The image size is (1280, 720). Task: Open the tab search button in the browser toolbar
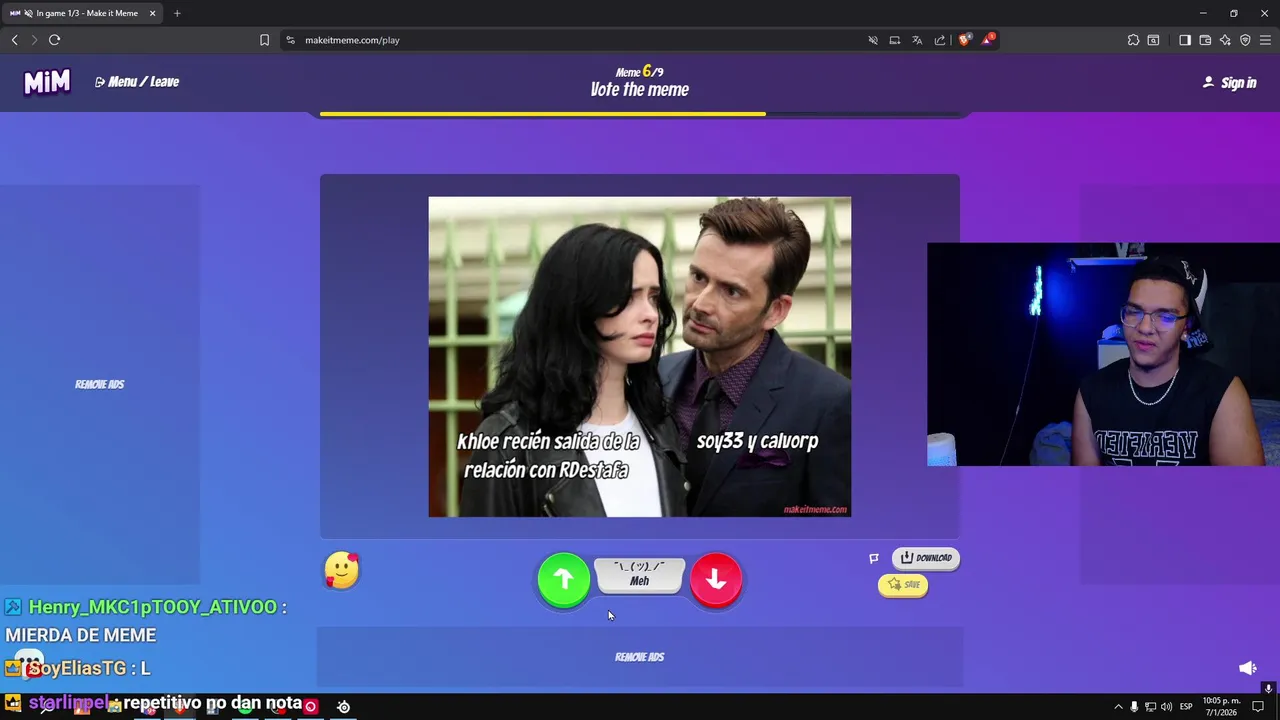1153,40
